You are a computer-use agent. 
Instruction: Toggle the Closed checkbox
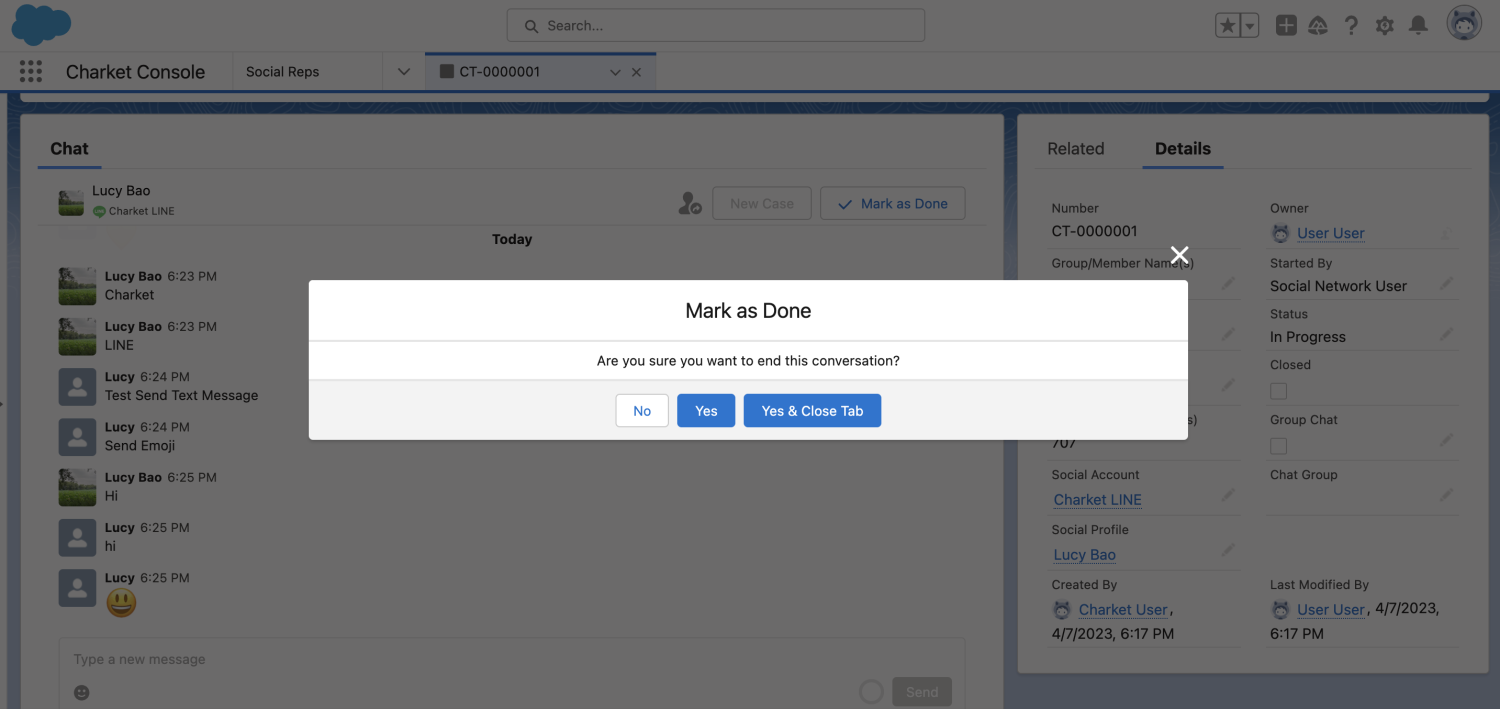[x=1278, y=391]
